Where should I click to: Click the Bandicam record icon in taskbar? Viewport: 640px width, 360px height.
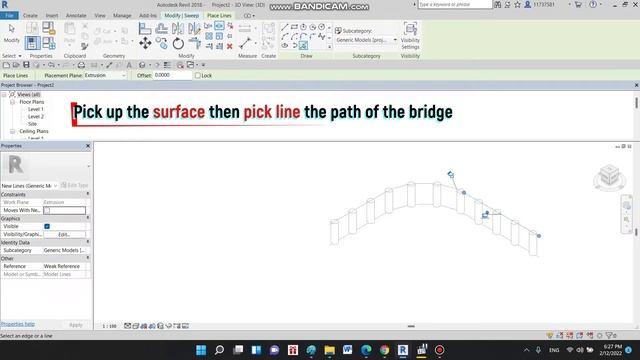[440, 350]
